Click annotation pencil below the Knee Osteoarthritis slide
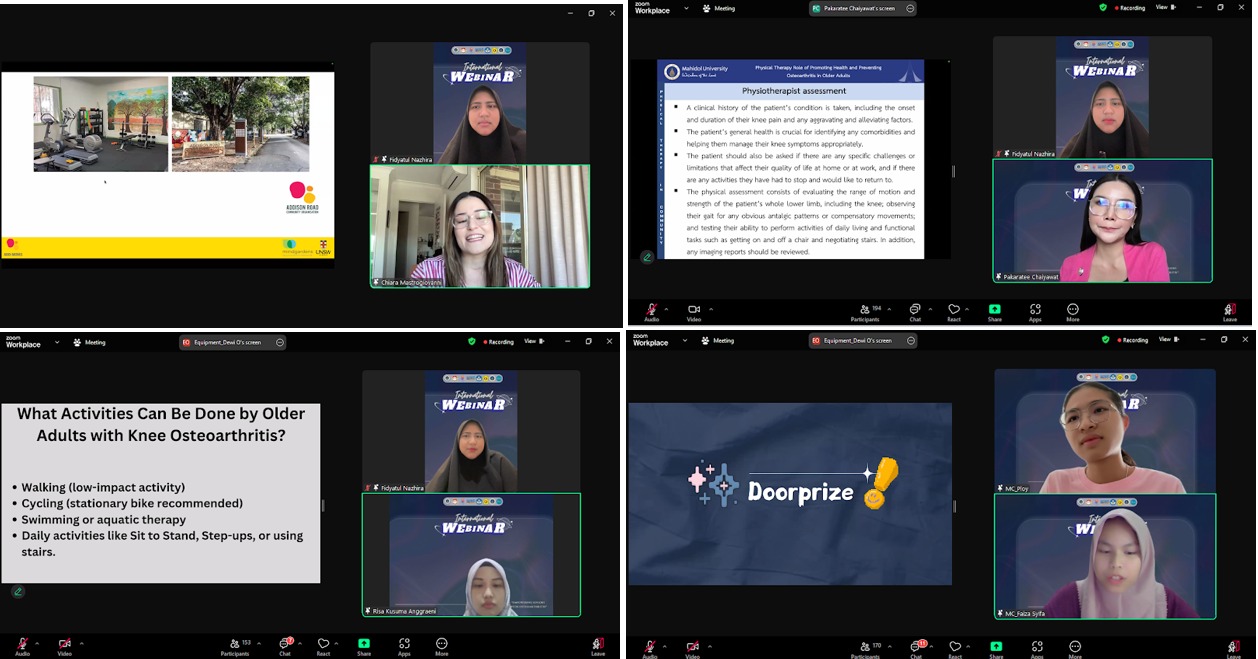The image size is (1258, 659). pos(17,591)
